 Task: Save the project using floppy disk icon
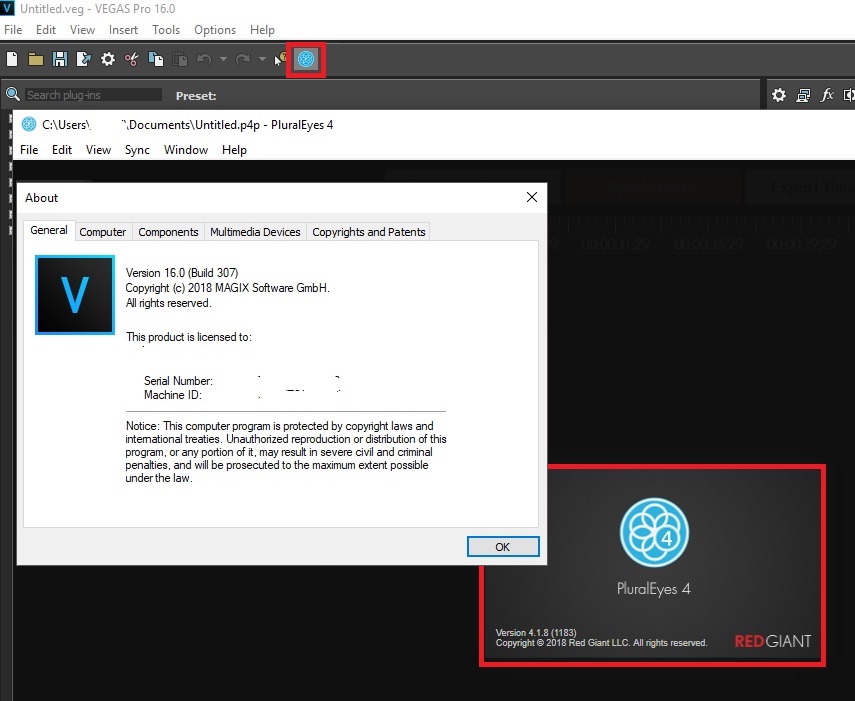click(x=60, y=59)
